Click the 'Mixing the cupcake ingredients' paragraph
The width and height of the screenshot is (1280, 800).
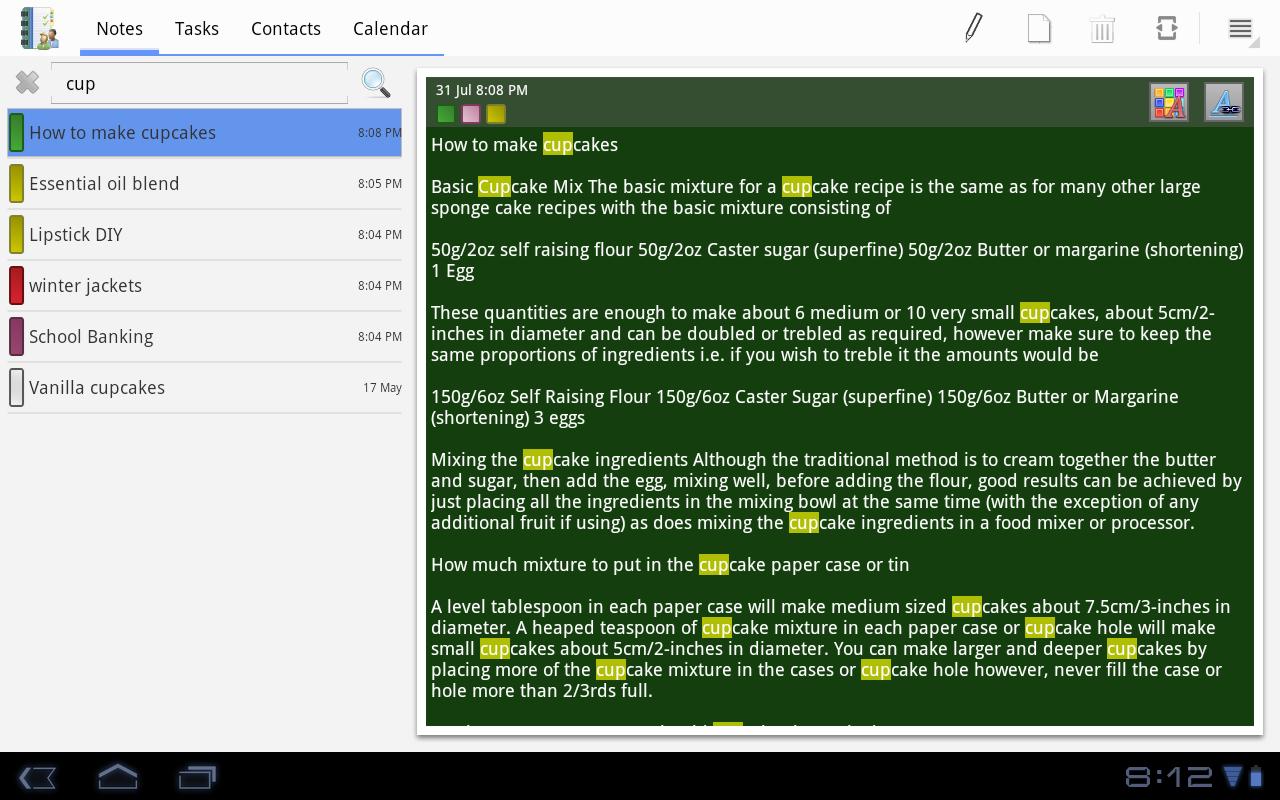[836, 491]
